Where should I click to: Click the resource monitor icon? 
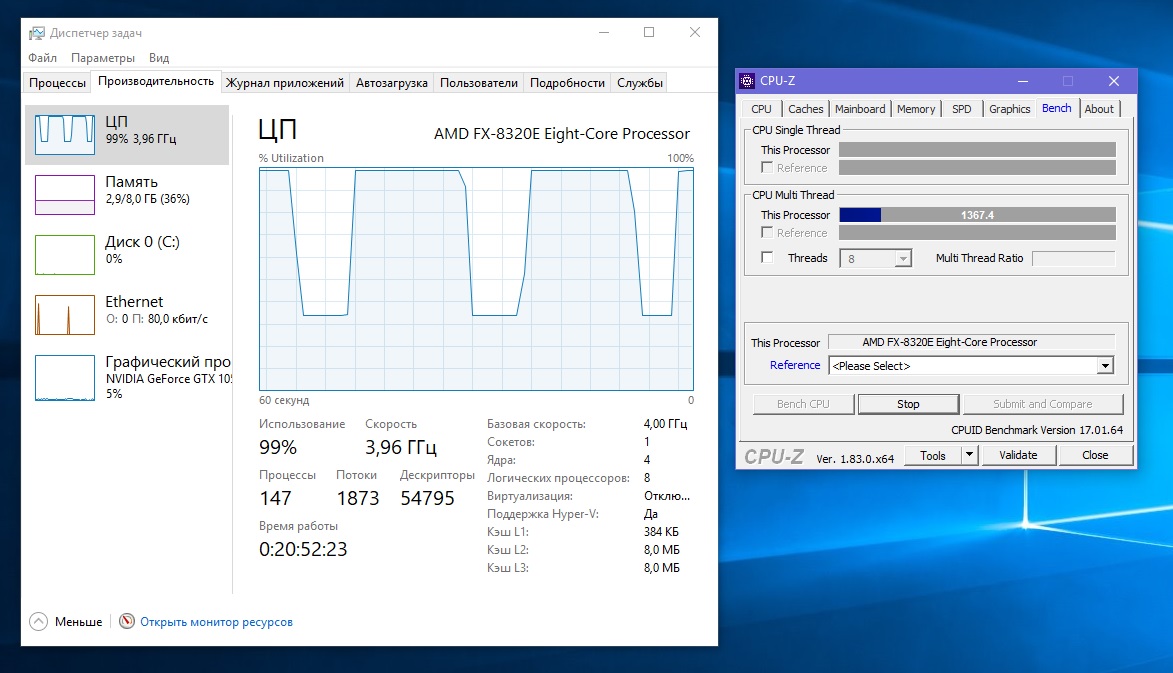[x=127, y=621]
